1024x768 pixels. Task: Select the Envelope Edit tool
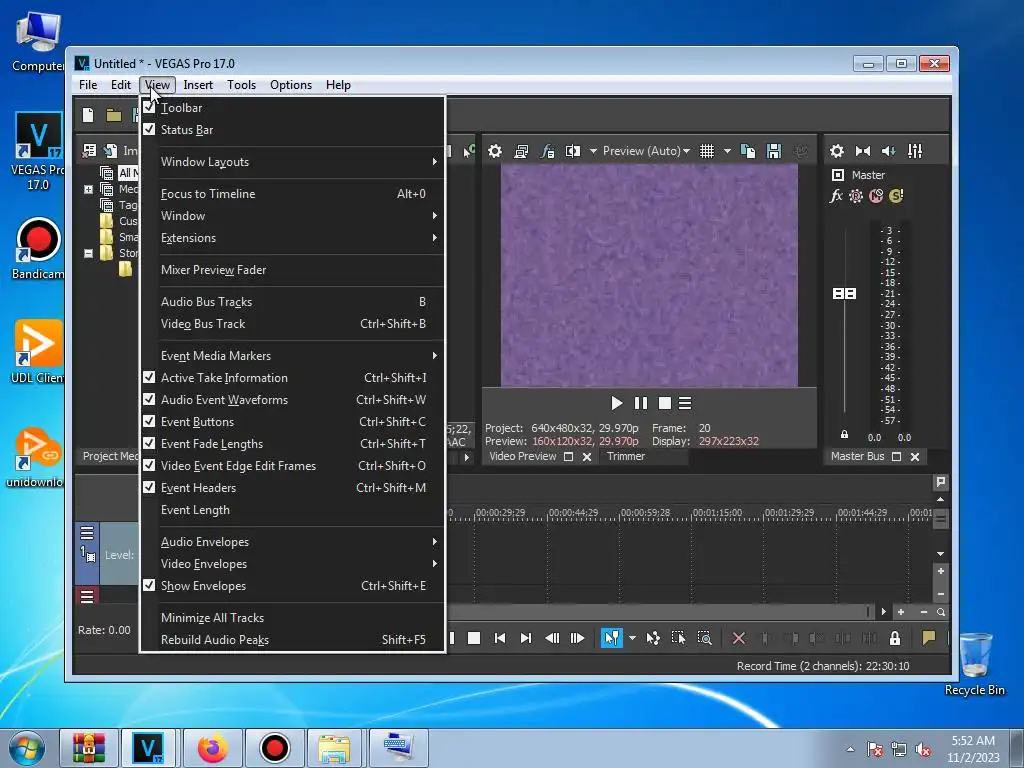coord(652,638)
